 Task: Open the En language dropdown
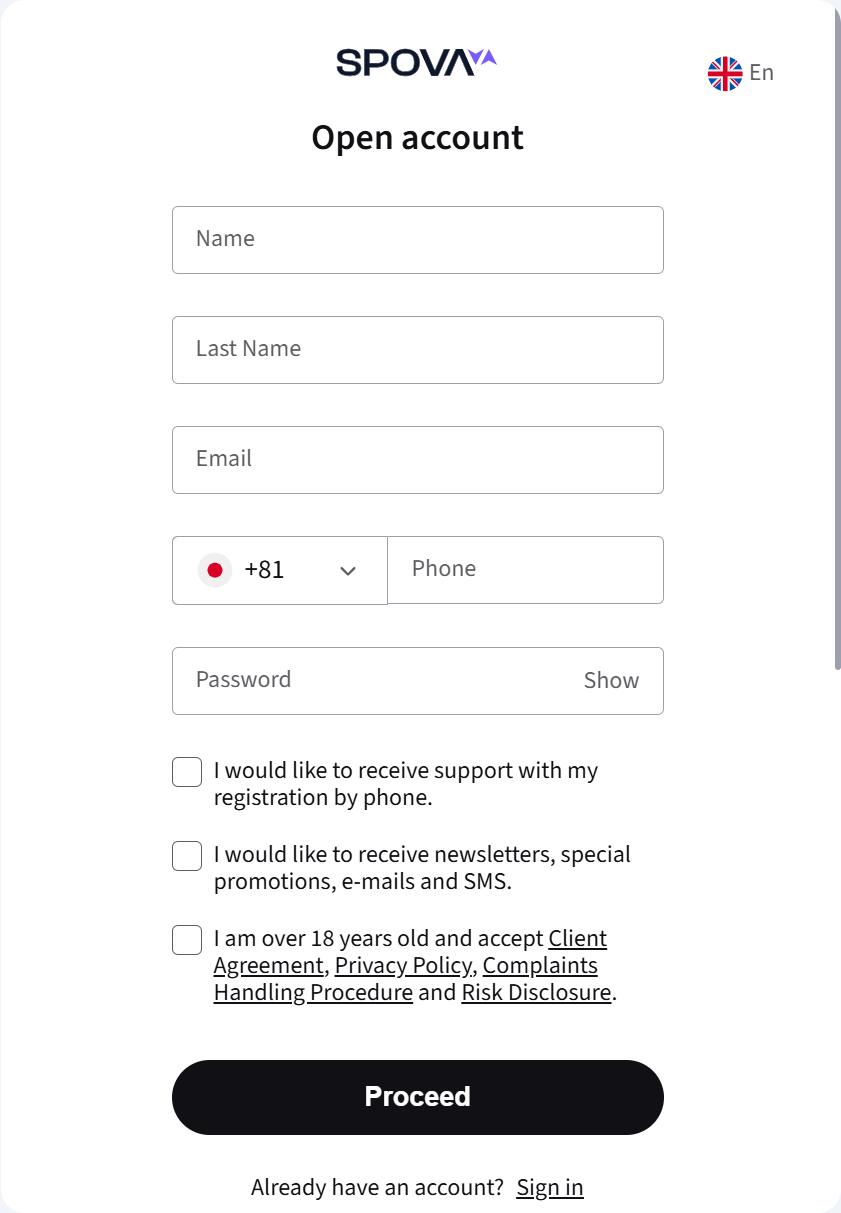tap(741, 73)
